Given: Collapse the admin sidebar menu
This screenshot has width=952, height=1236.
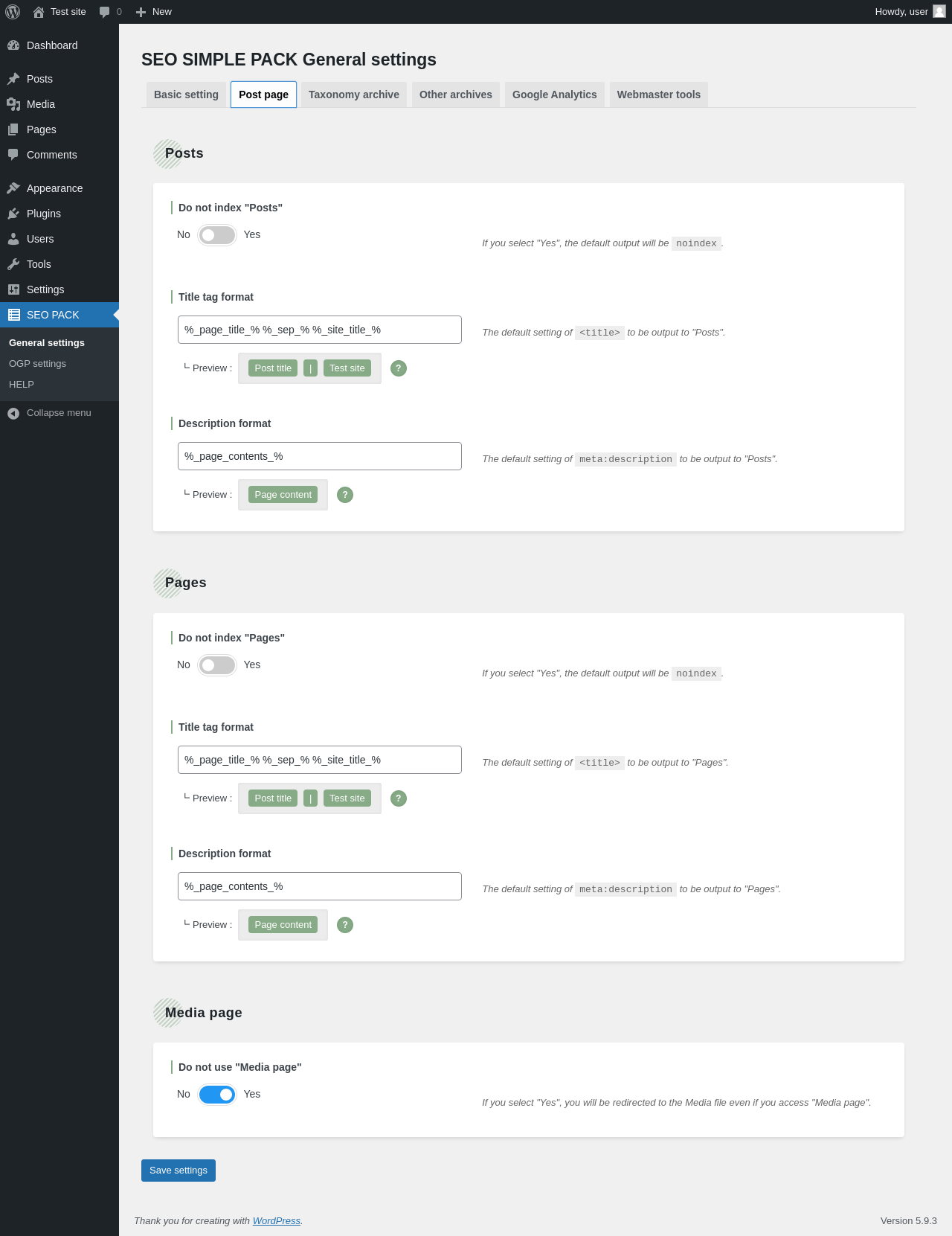Looking at the screenshot, I should (50, 413).
